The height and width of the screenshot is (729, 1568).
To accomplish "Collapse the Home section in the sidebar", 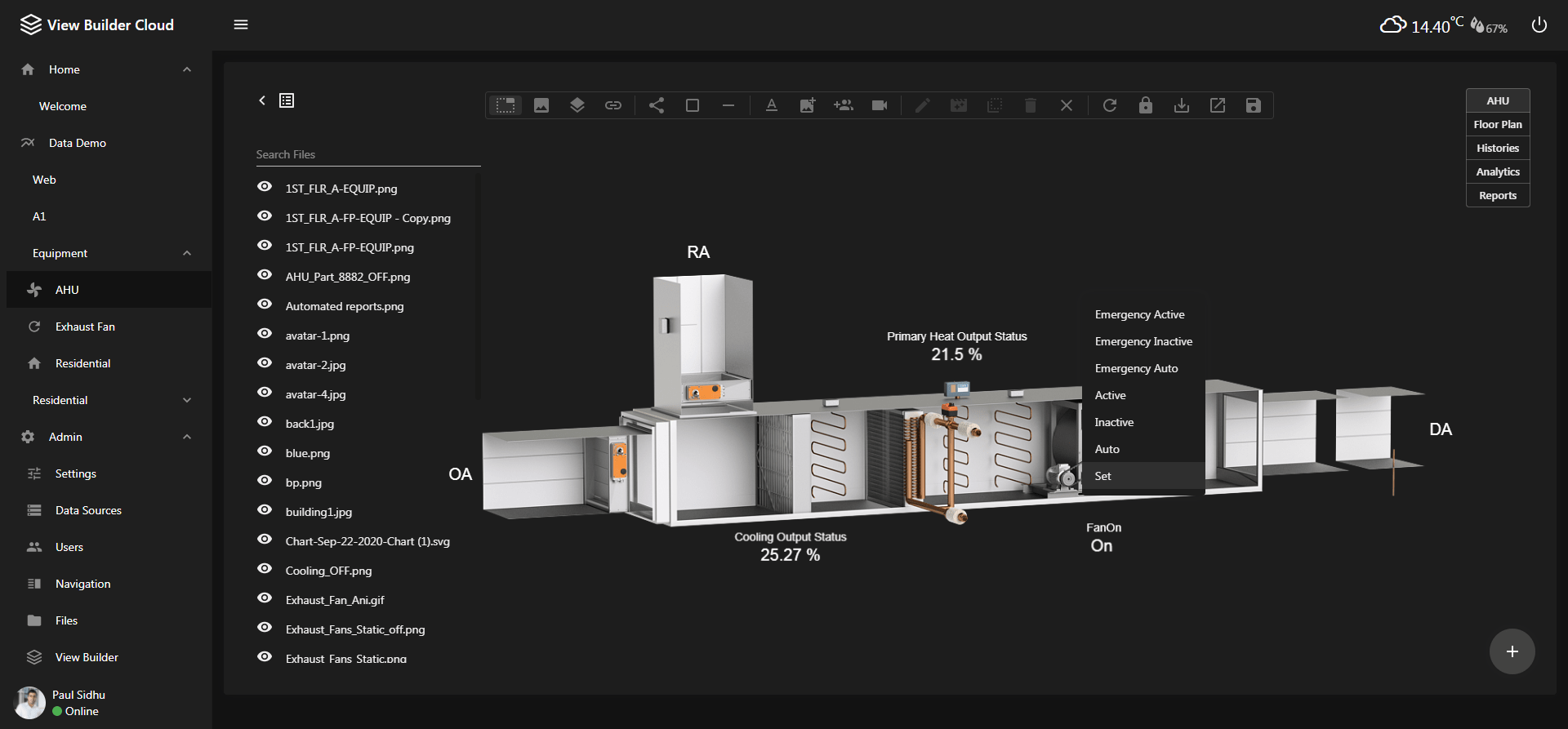I will click(x=187, y=69).
